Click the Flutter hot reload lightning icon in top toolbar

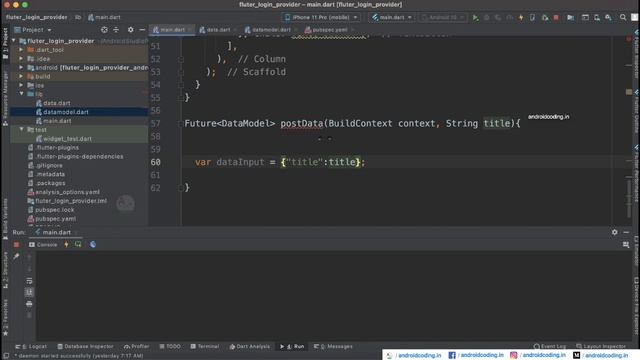[521, 18]
